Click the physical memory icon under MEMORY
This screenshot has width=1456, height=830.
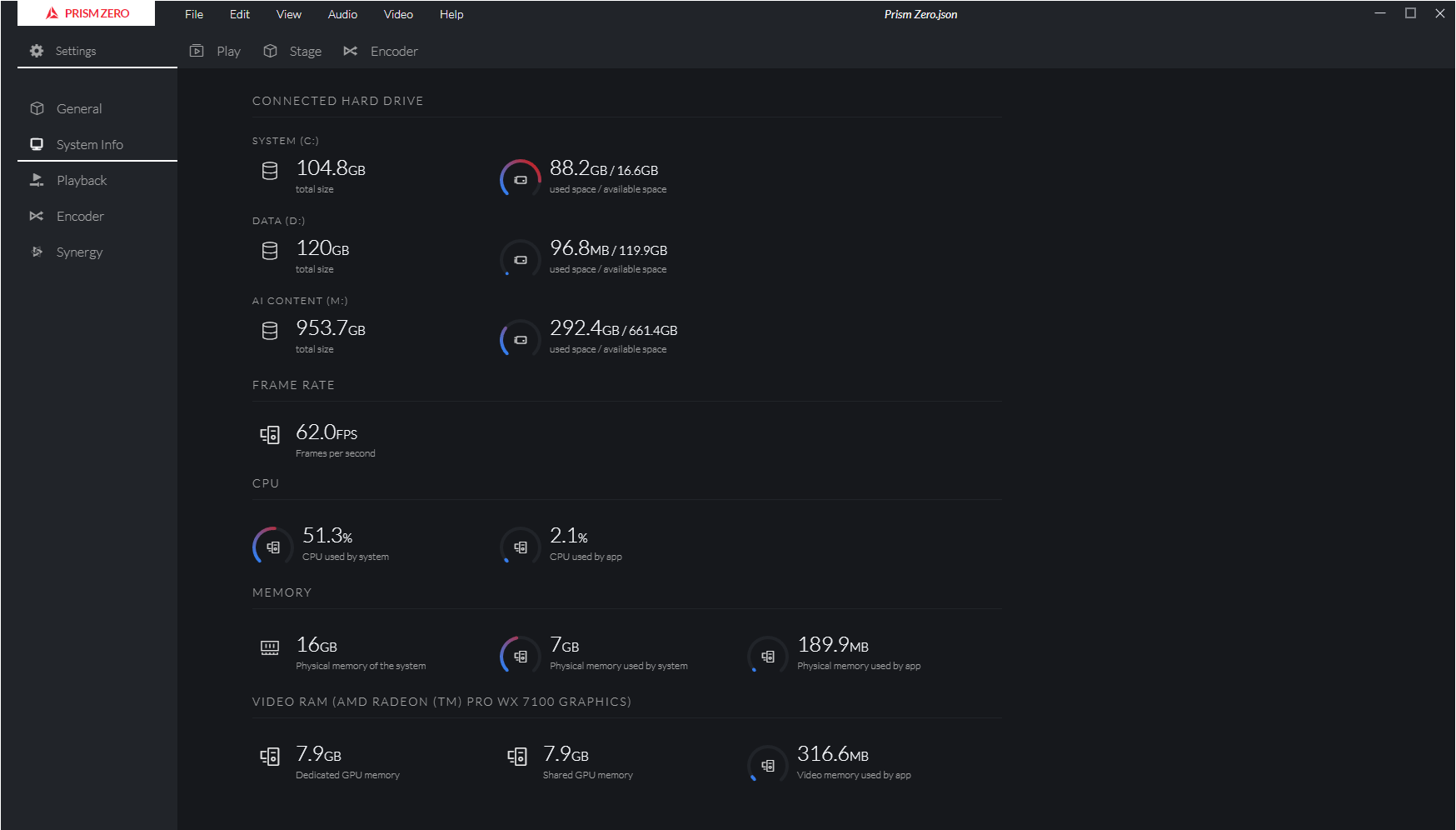click(269, 647)
